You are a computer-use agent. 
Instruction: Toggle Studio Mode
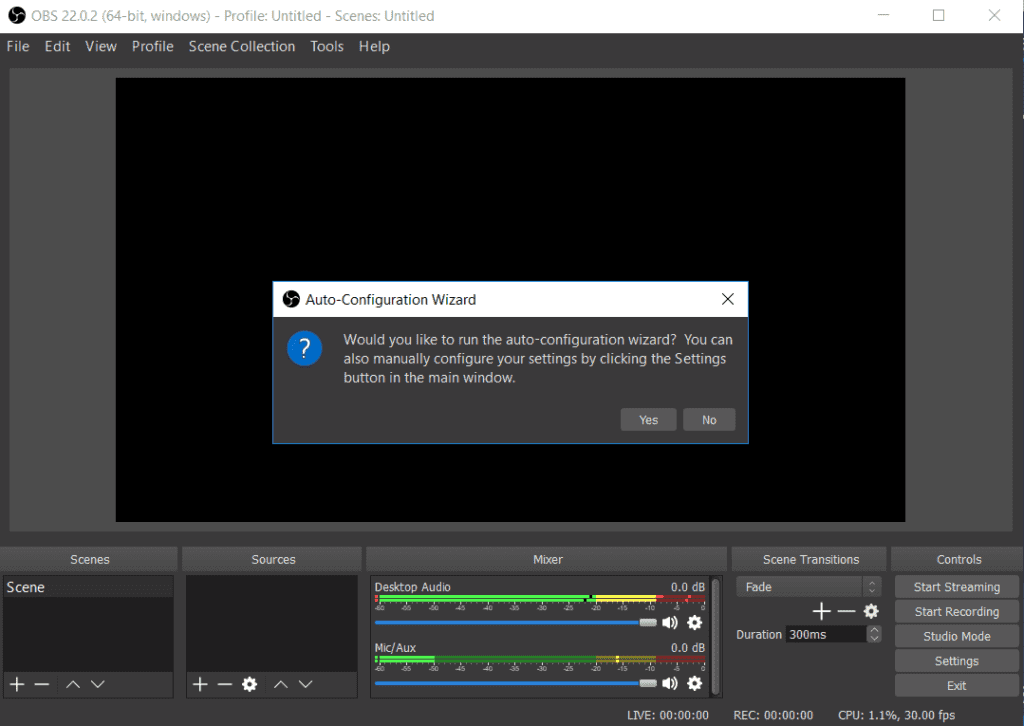point(956,636)
